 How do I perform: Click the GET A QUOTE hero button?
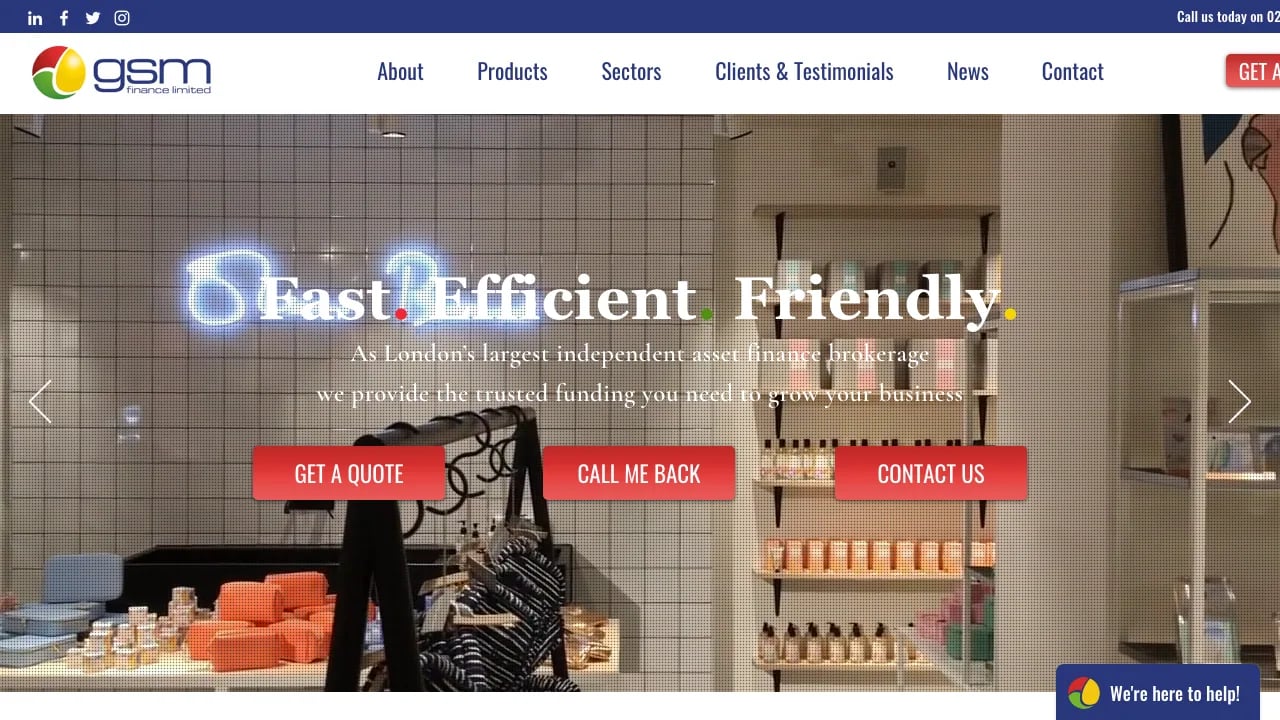[349, 473]
